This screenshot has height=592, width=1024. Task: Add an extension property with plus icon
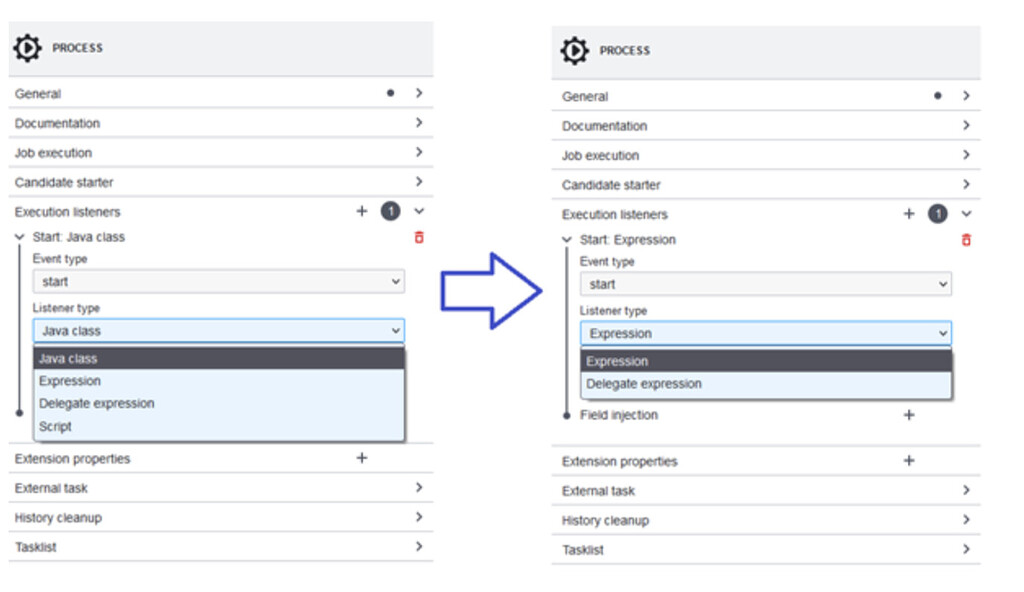(361, 458)
